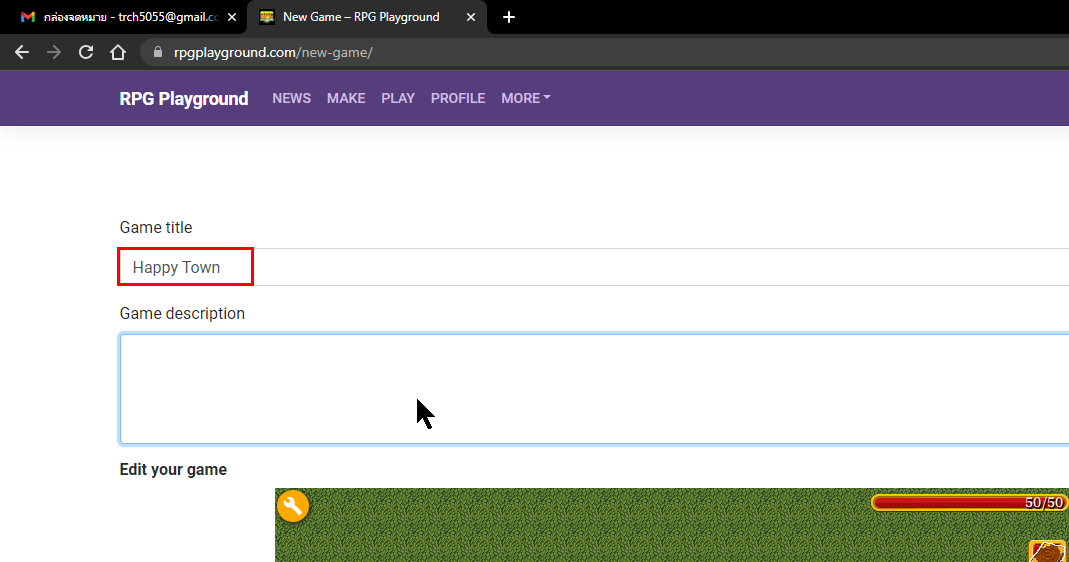The width and height of the screenshot is (1069, 562).
Task: Open the NEWS menu item
Action: click(291, 98)
